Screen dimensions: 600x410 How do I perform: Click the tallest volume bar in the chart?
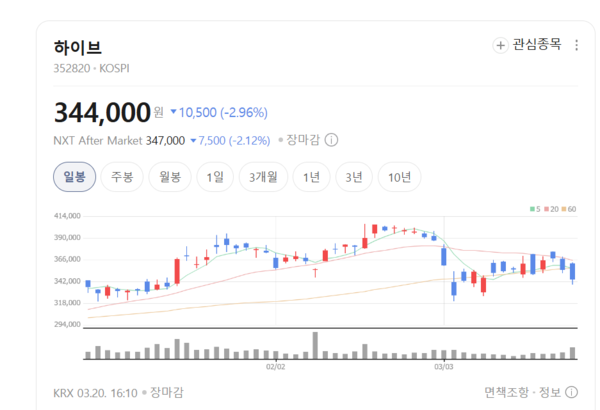[315, 344]
